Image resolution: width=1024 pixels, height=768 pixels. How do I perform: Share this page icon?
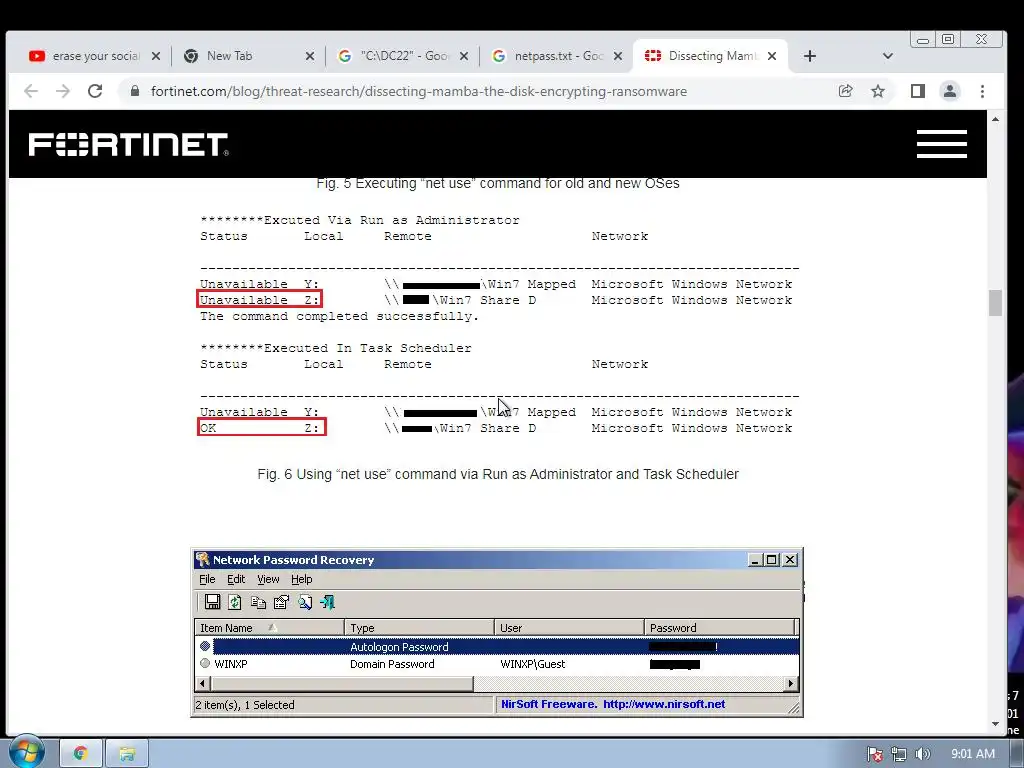click(846, 91)
